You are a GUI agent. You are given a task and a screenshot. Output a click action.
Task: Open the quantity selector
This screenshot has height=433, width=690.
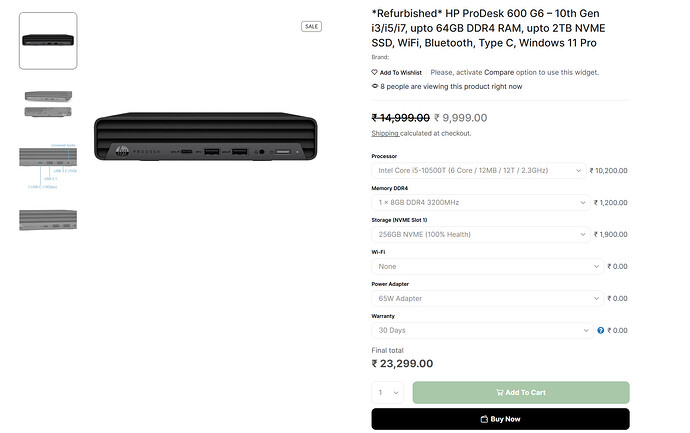coord(387,393)
